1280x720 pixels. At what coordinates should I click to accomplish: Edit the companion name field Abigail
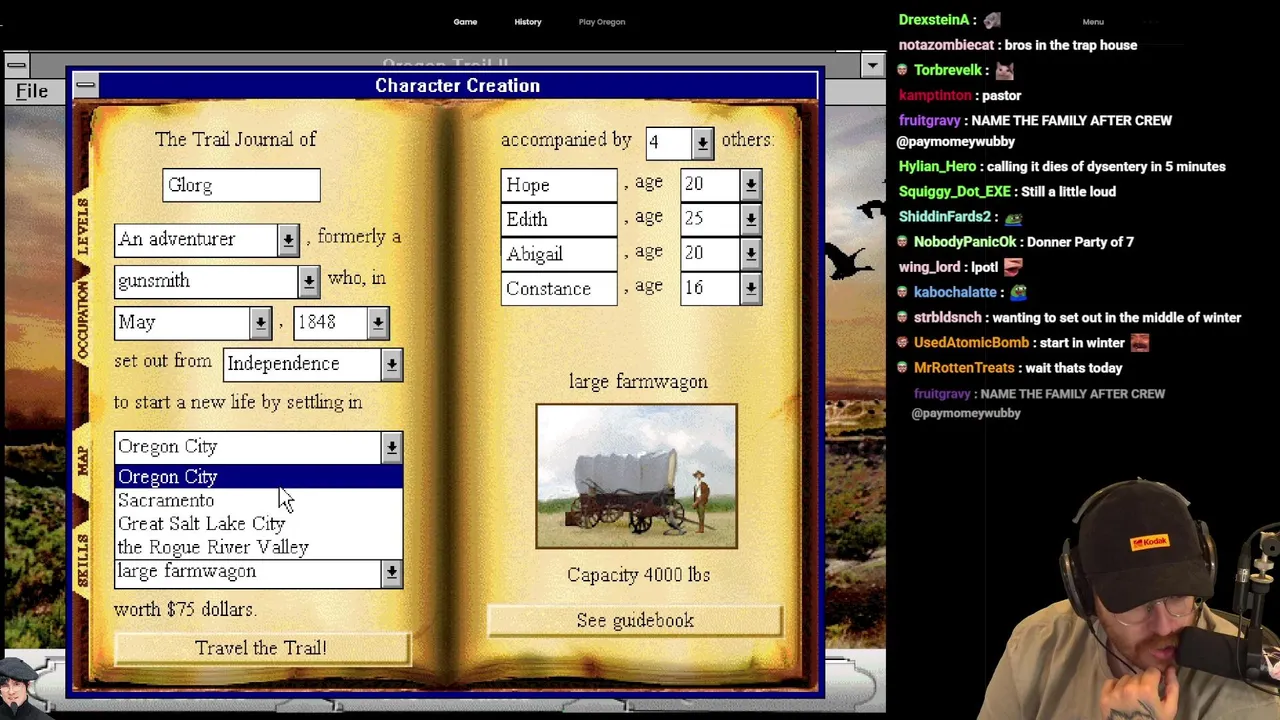click(x=559, y=254)
